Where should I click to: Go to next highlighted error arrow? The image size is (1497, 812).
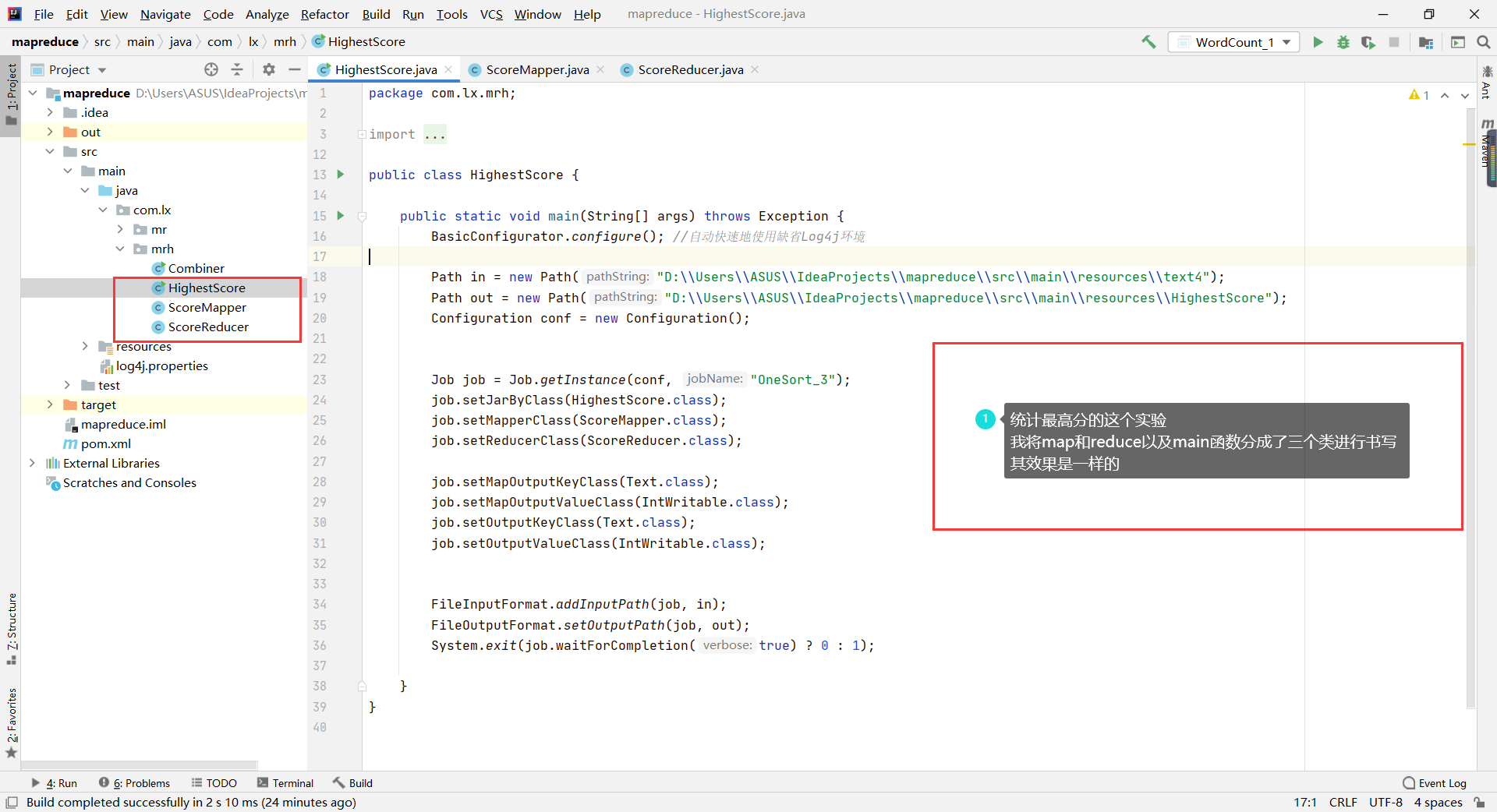pos(1465,95)
